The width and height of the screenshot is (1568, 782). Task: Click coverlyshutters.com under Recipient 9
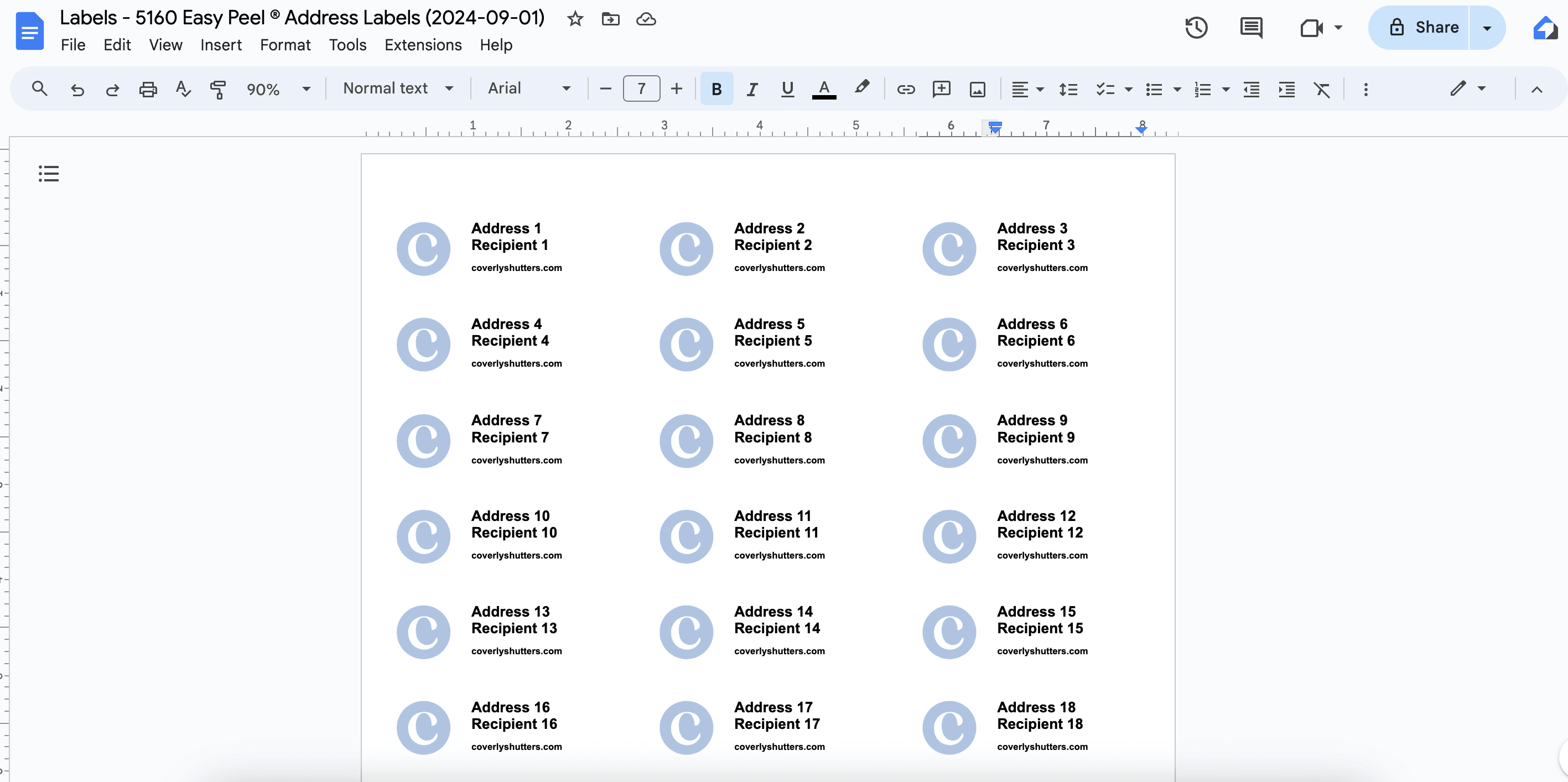[x=1042, y=460]
